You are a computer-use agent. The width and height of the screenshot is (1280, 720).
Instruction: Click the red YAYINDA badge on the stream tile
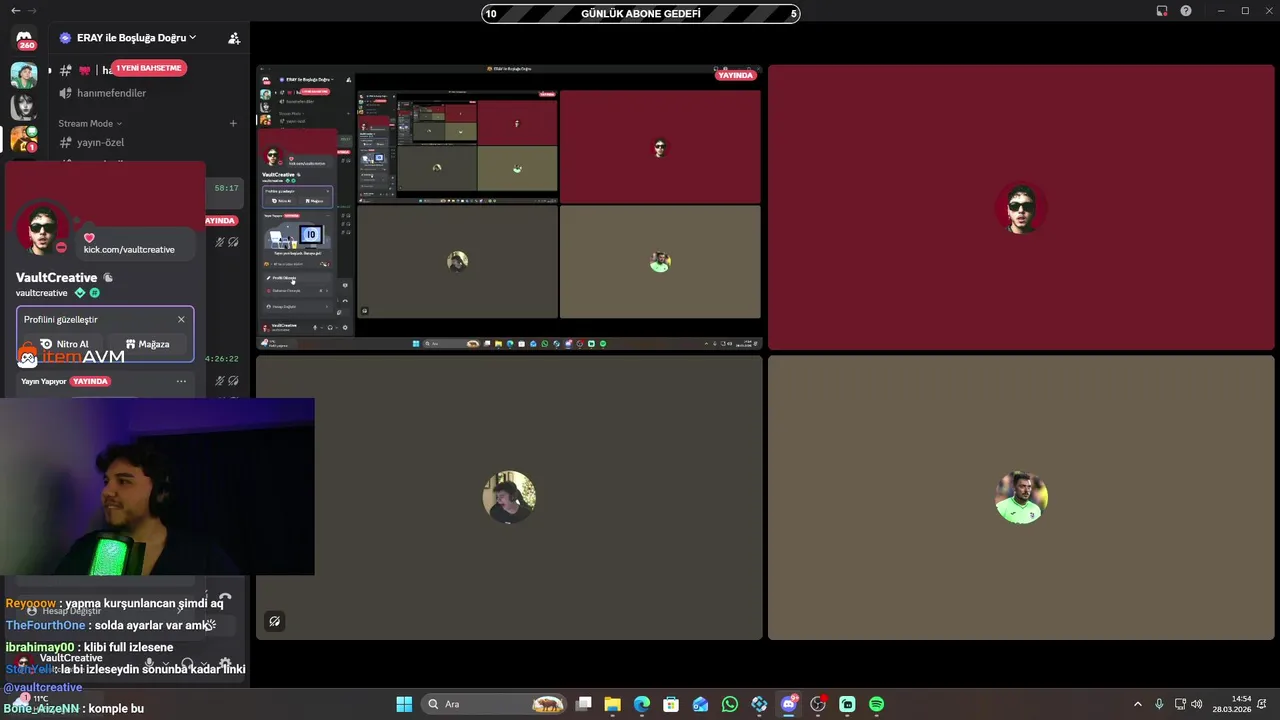736,75
